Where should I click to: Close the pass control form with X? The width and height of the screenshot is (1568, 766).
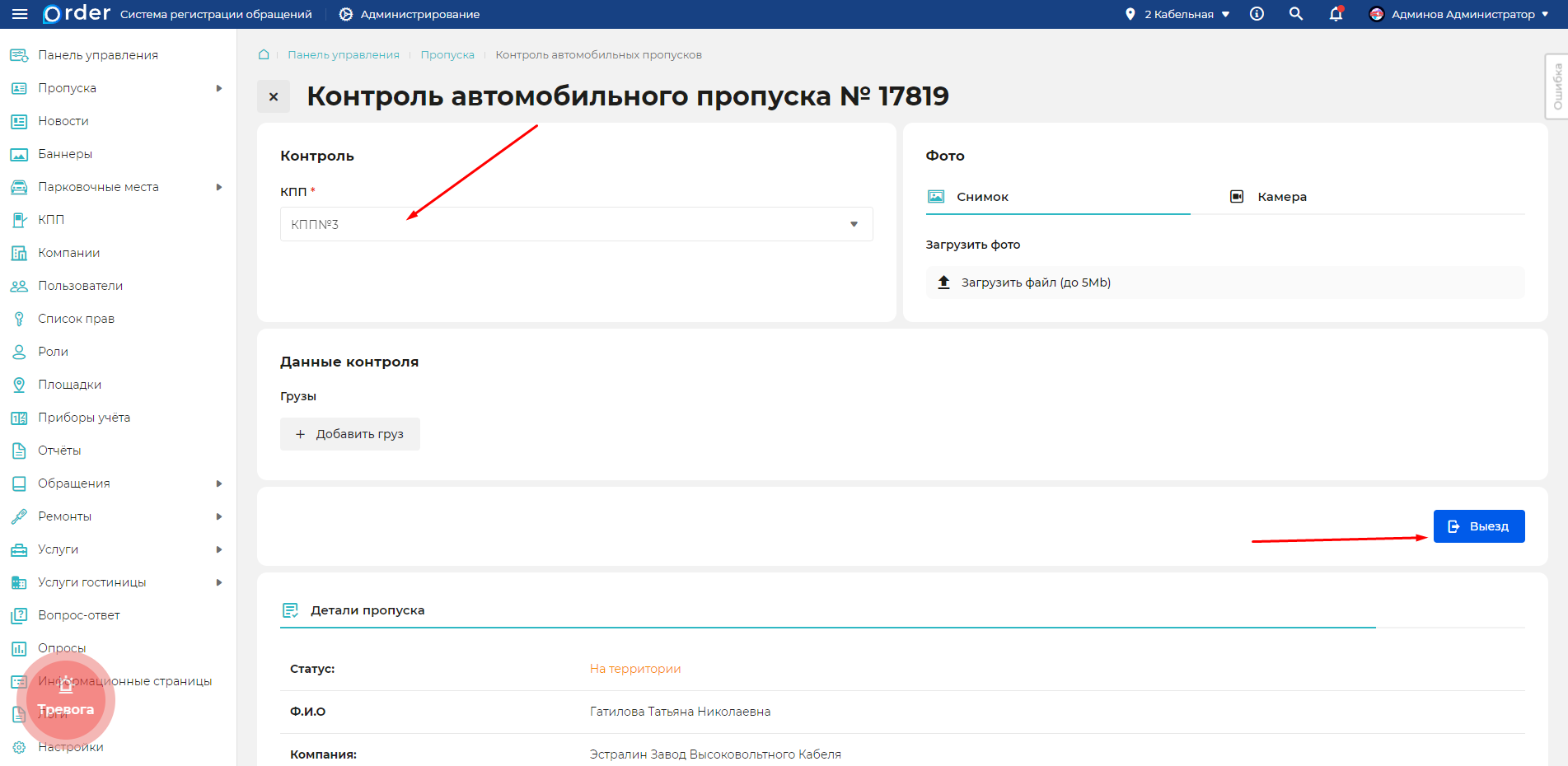click(x=274, y=96)
